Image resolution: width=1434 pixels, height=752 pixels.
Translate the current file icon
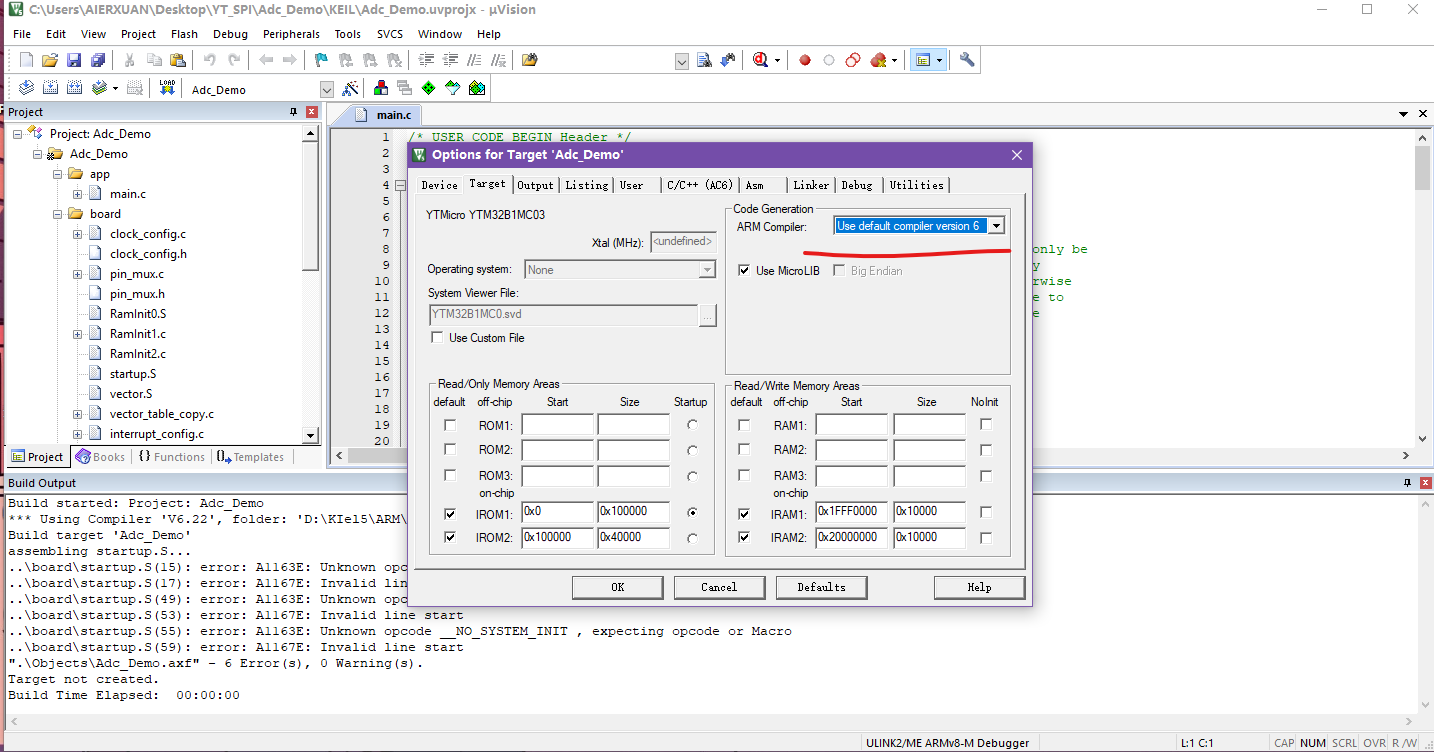26,88
